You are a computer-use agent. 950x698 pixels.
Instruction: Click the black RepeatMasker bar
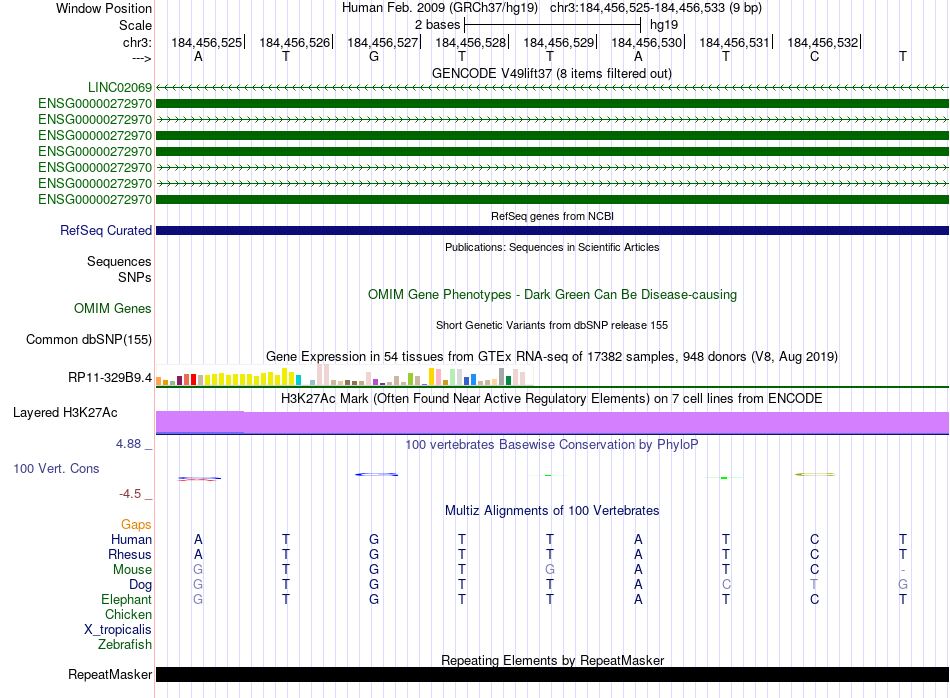[552, 674]
